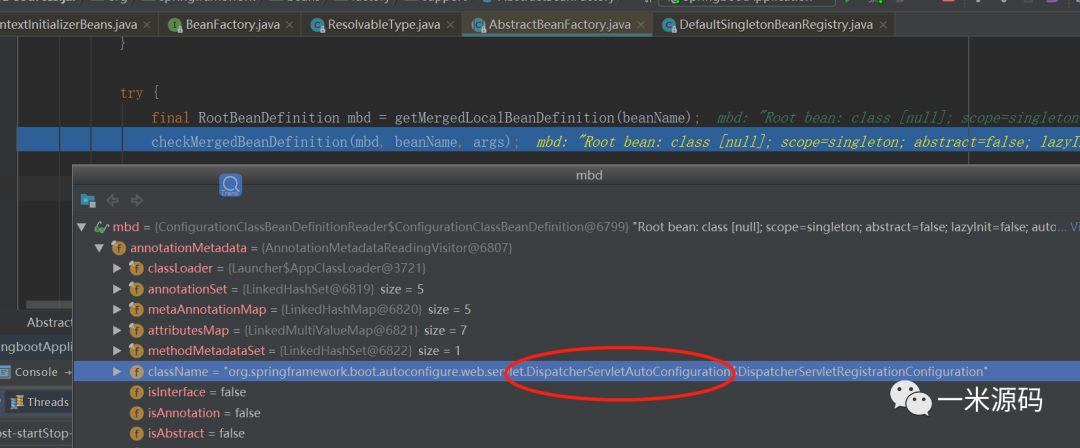Collapse the annotationMetadata node
1080x448 pixels.
(x=101, y=247)
